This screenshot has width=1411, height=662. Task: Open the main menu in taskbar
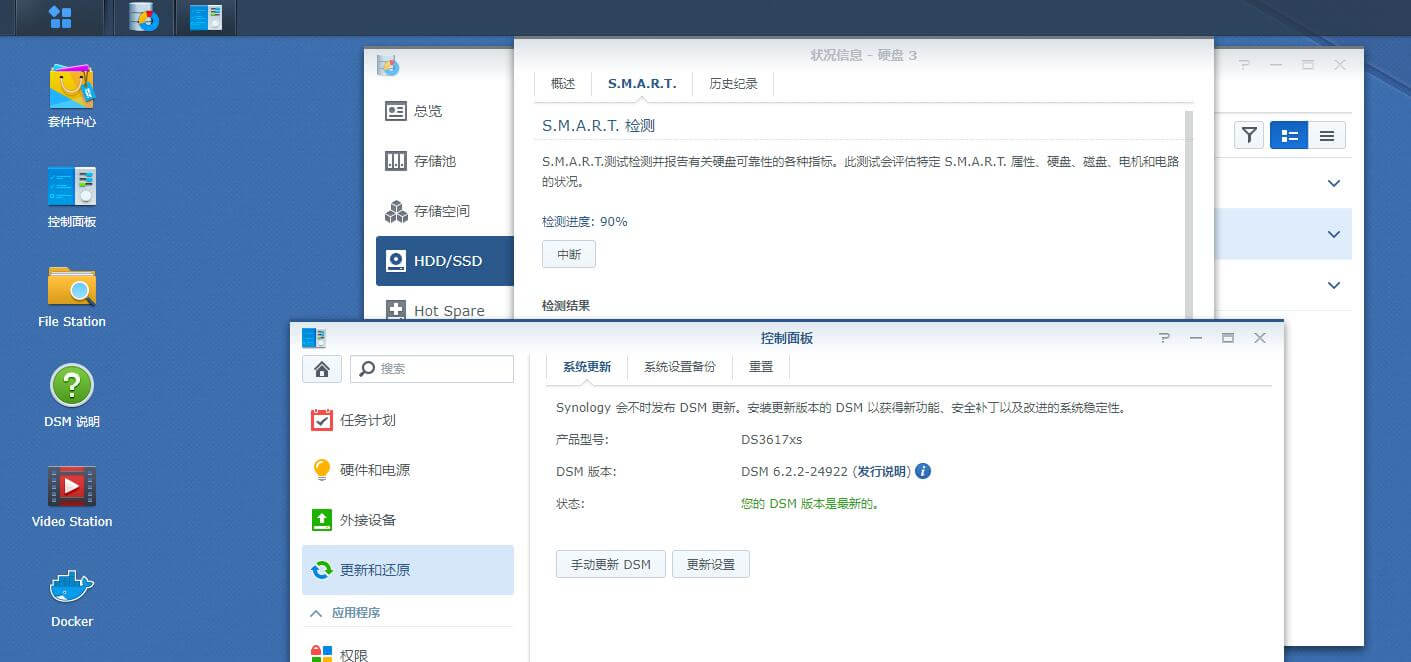pos(60,17)
